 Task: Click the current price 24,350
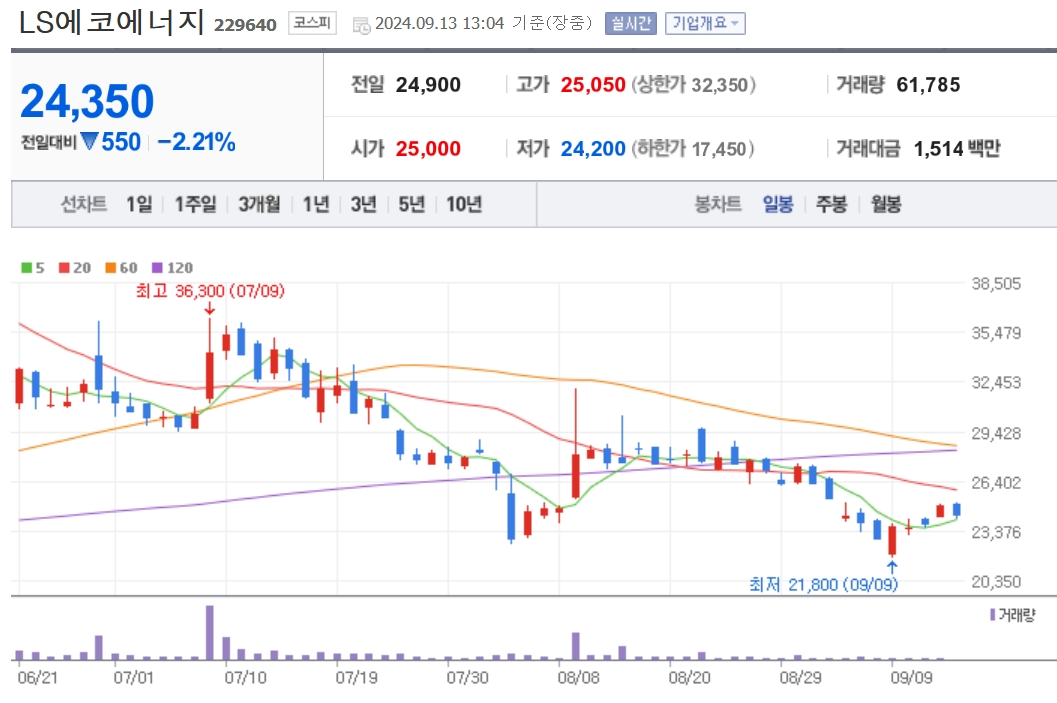pos(87,101)
